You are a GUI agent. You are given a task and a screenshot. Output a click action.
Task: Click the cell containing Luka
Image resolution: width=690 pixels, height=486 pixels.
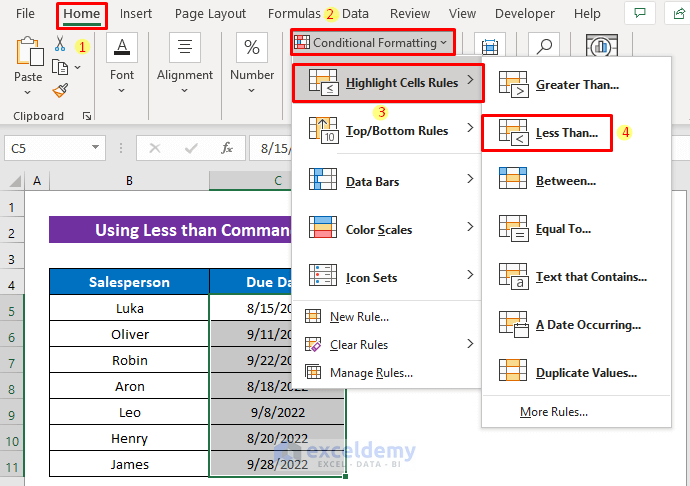[129, 308]
